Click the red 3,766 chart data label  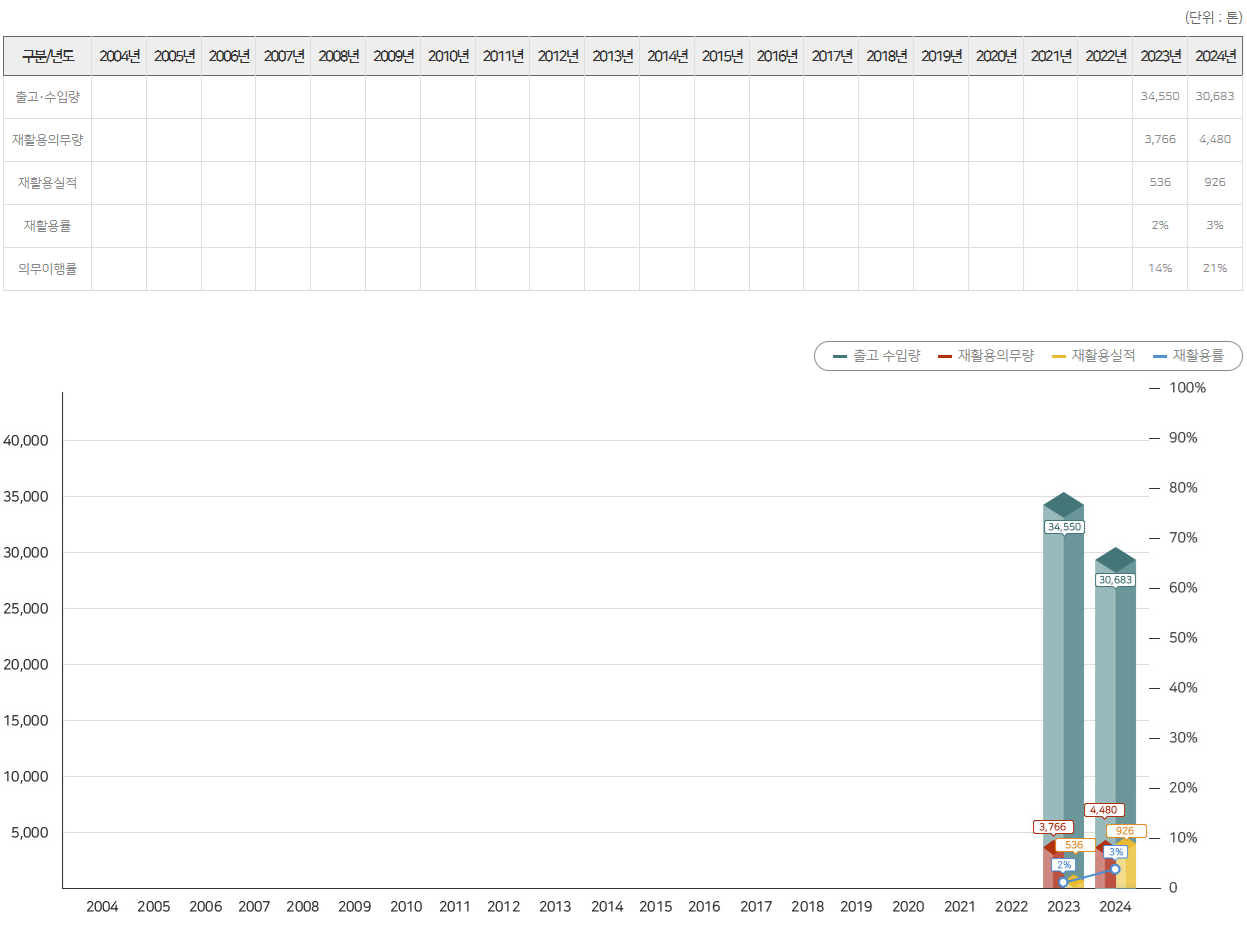(x=1053, y=827)
